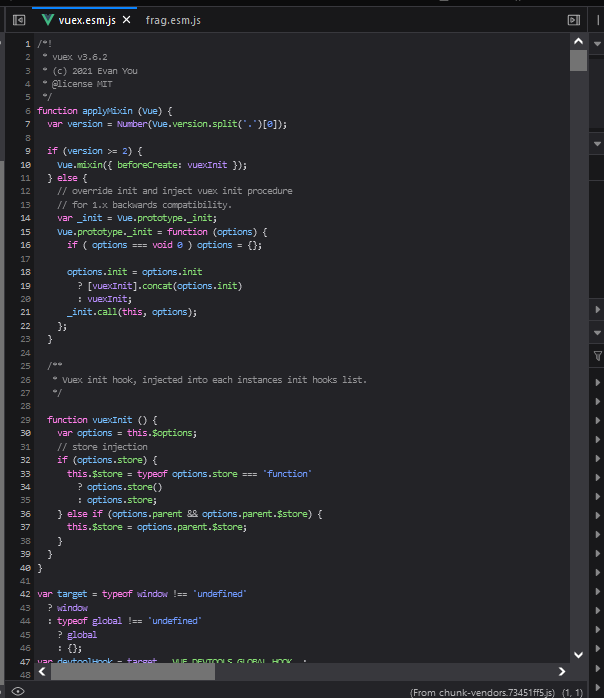Screen dimensions: 604x698
Task: Click the vuexInit function name on line 29
Action: [x=112, y=420]
